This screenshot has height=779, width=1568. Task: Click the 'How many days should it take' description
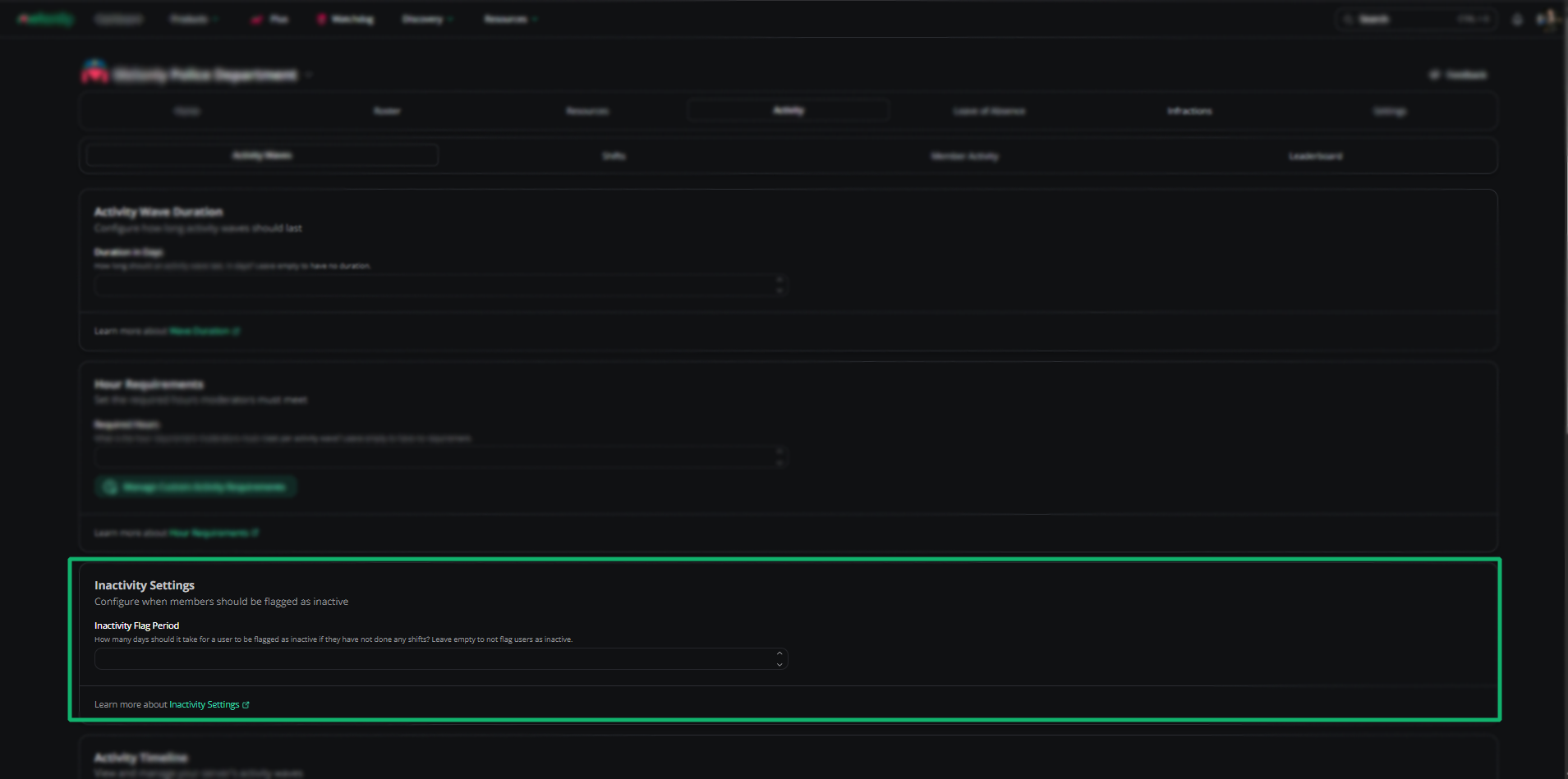pos(333,639)
